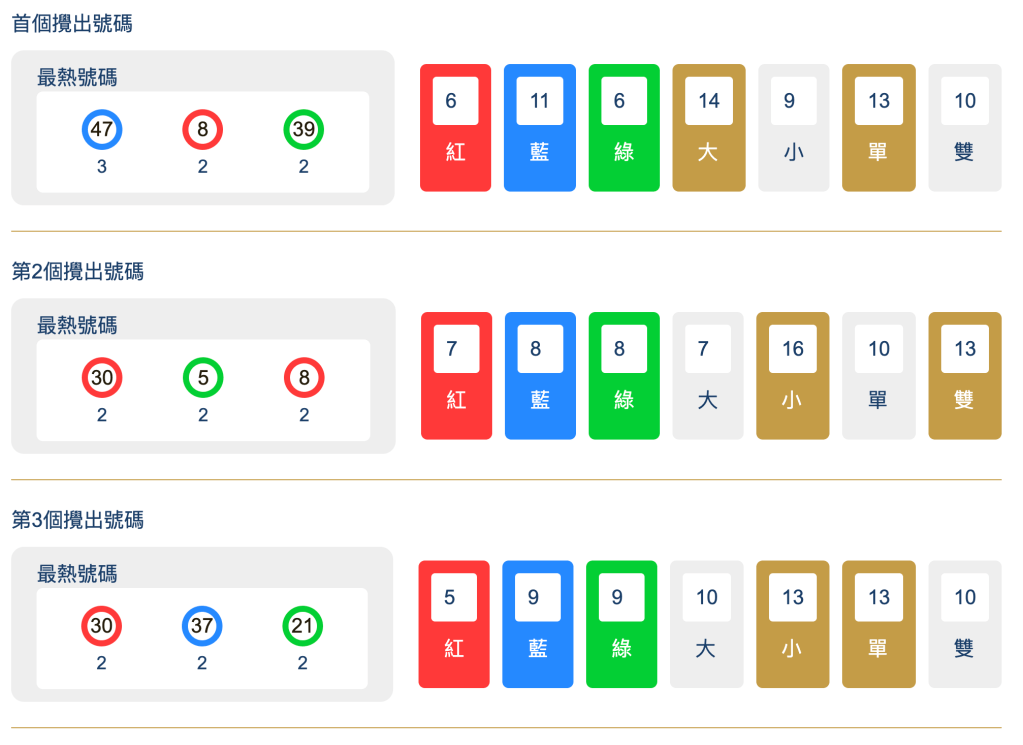Select the gold 大 tile showing 14
This screenshot has width=1023, height=745.
point(709,128)
